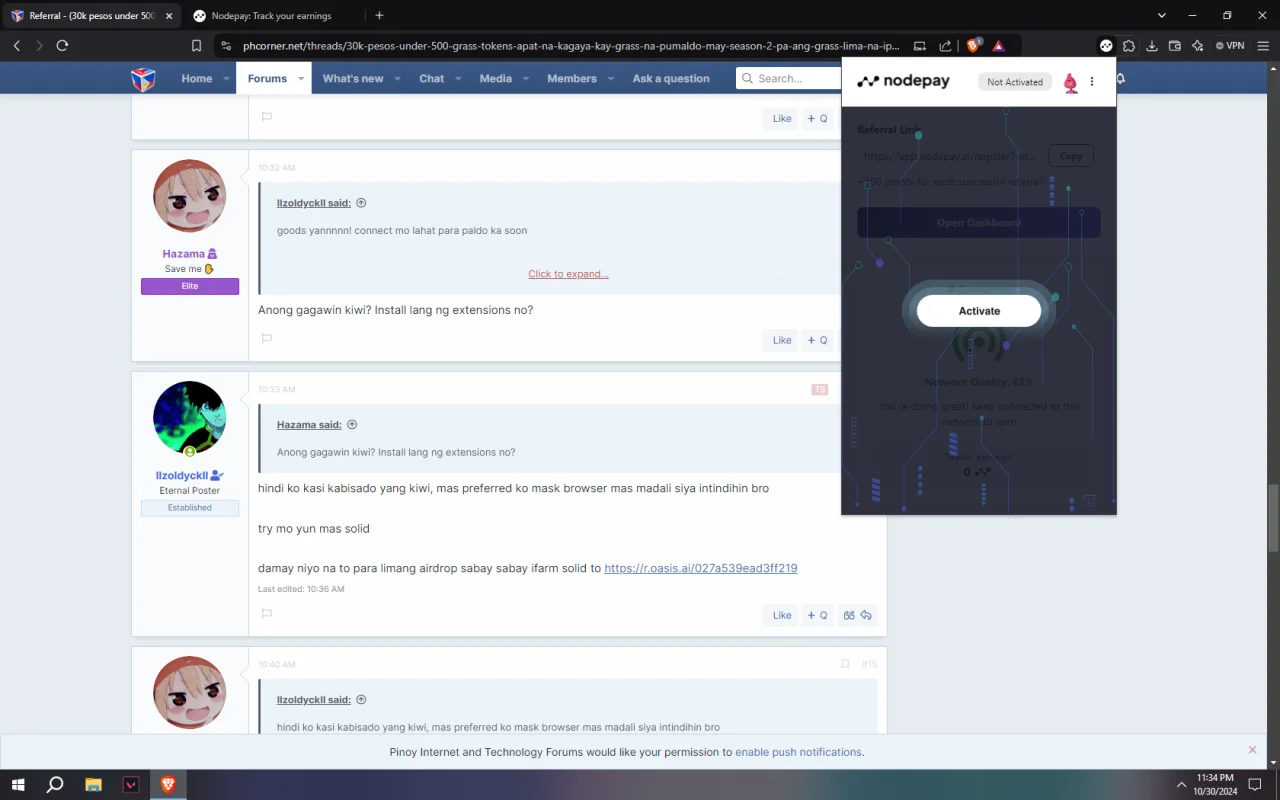This screenshot has height=800, width=1280.
Task: Switch to the Nodepay: Track your earnings tab
Action: click(271, 16)
